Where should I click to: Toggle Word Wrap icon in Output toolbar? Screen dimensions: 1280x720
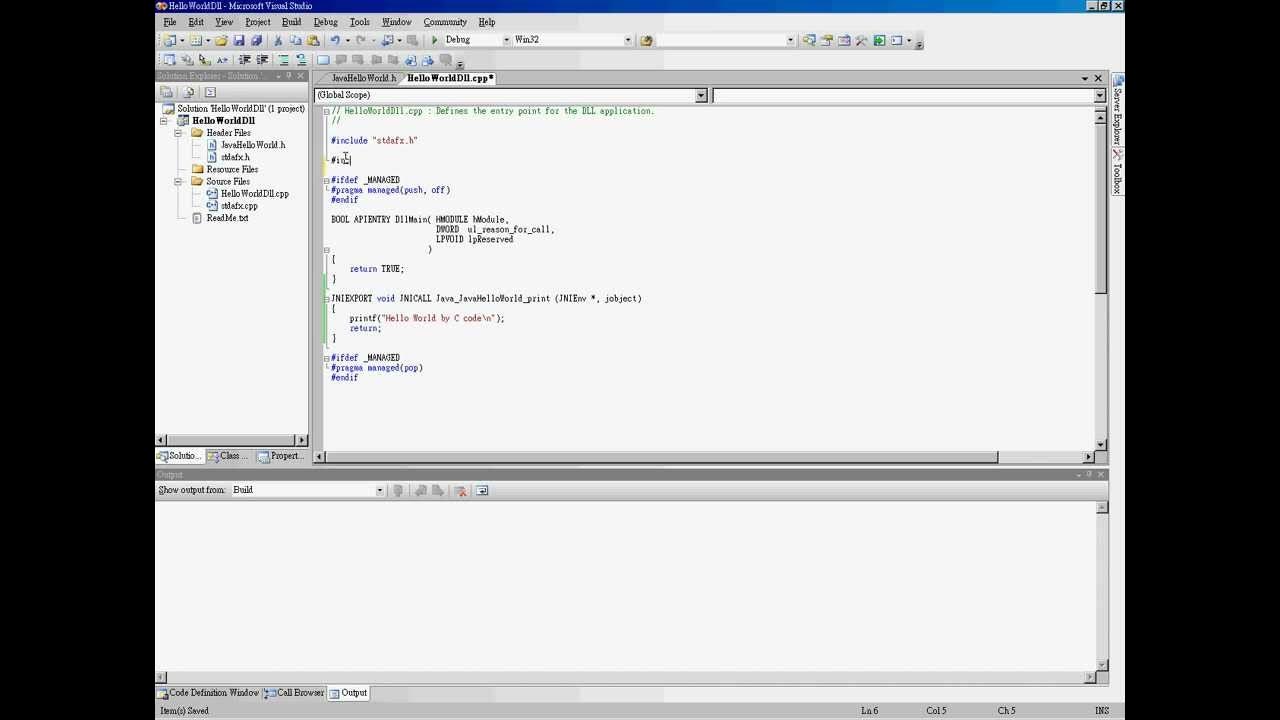482,490
